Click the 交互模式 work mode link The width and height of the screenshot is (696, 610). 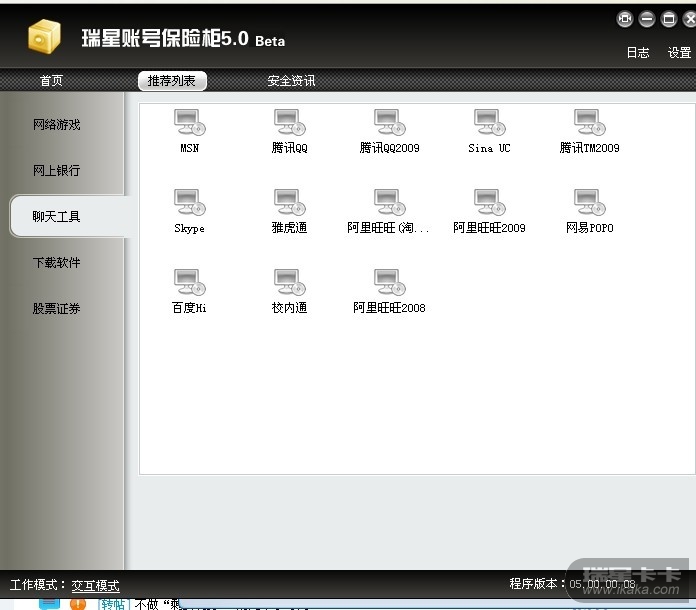[x=95, y=586]
